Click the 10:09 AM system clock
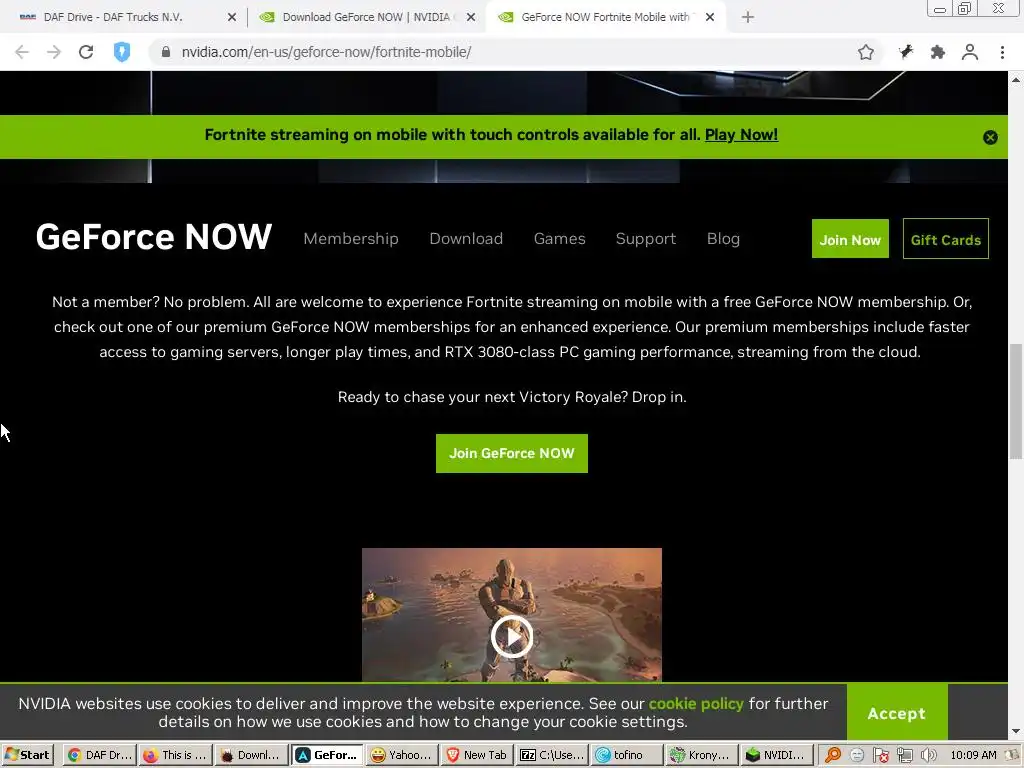 click(x=974, y=755)
